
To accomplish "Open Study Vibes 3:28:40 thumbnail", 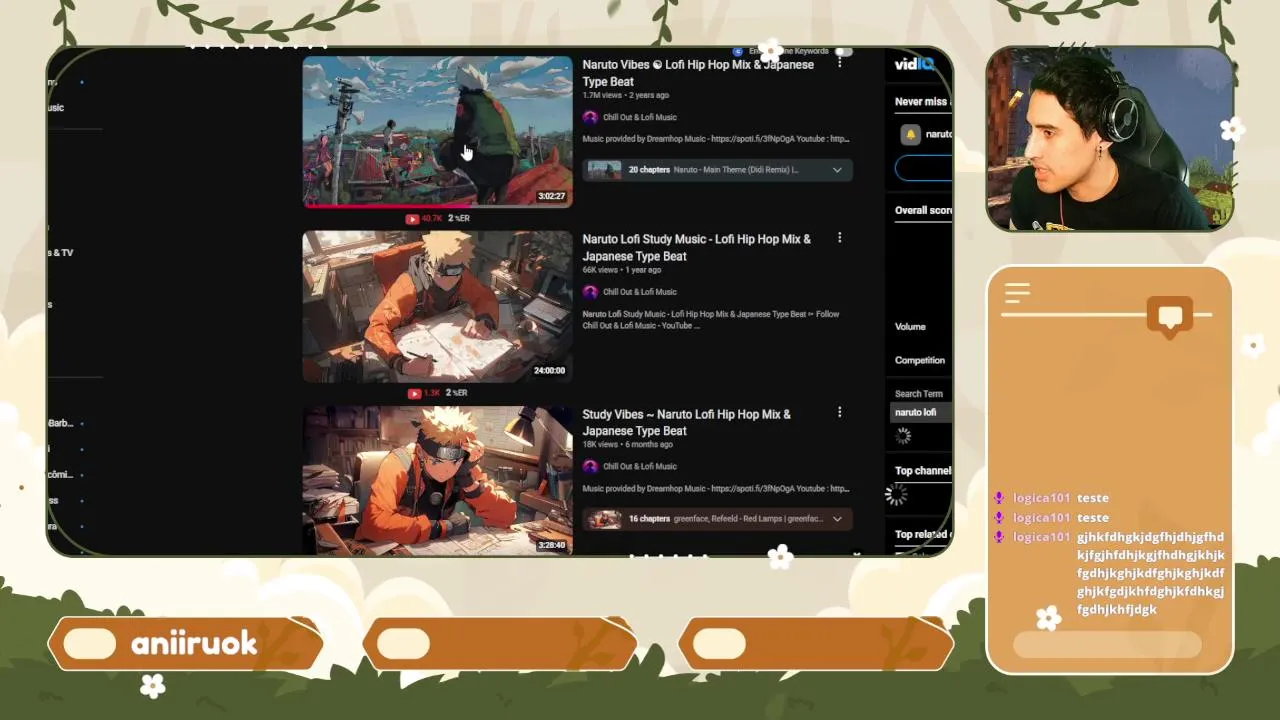I will click(x=437, y=481).
